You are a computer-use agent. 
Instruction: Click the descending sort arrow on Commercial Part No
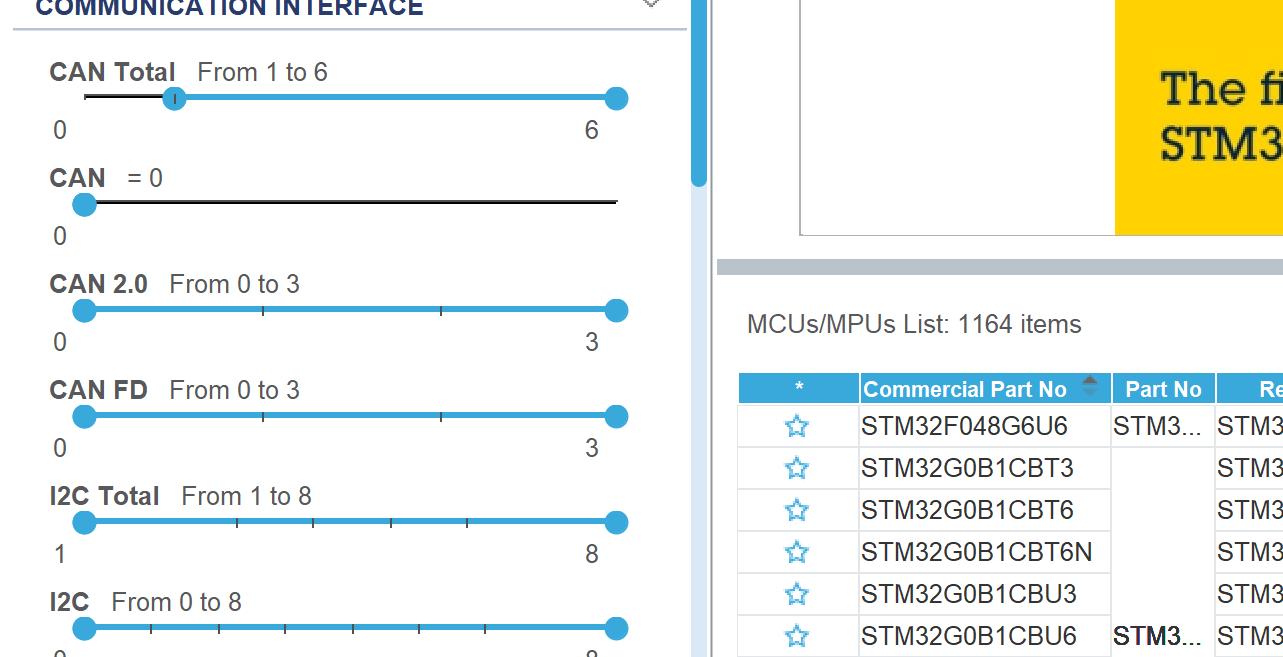pyautogui.click(x=1092, y=392)
